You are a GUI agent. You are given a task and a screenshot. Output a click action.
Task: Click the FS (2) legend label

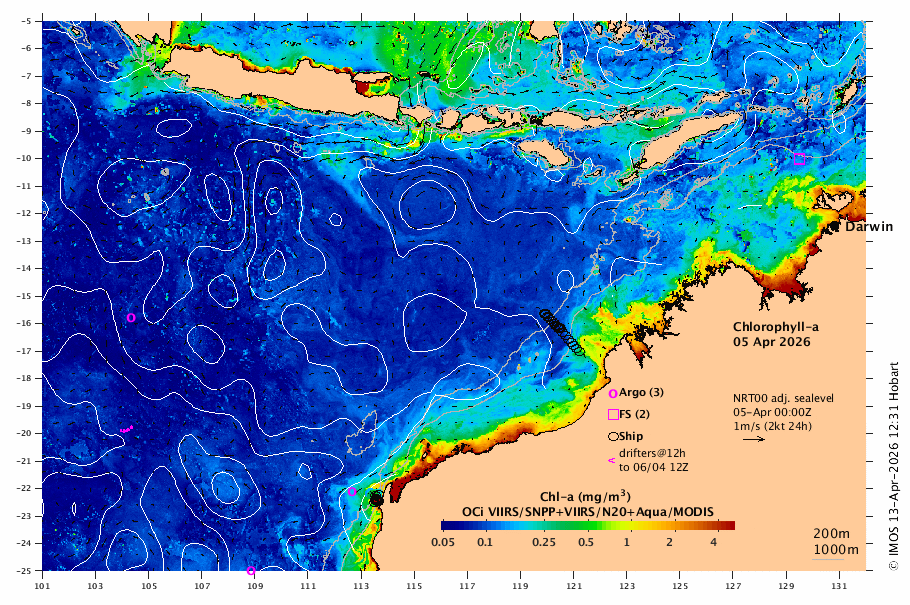[x=634, y=415]
